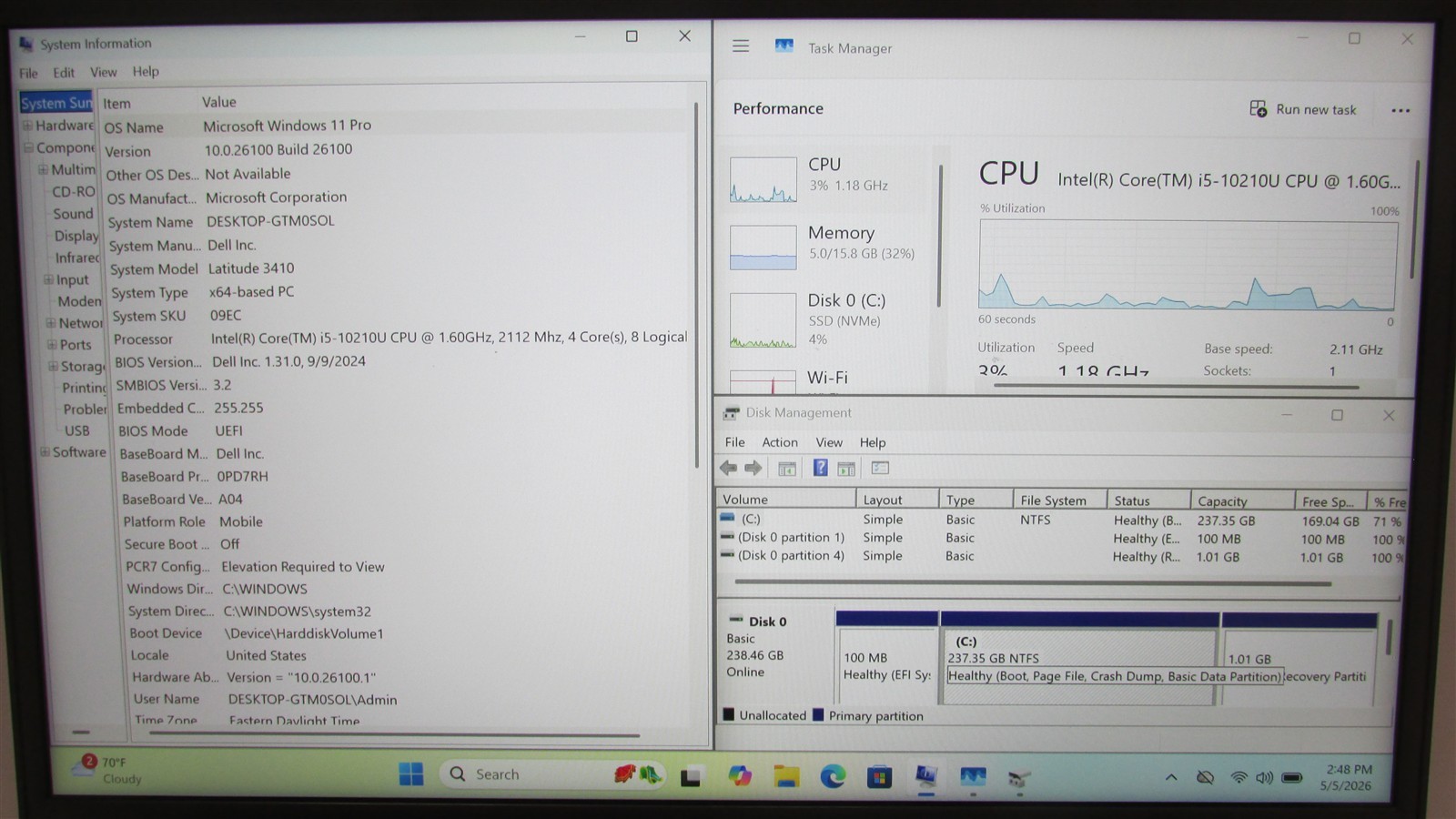Select the 1.01 GB Recovery partition block

1299,659
